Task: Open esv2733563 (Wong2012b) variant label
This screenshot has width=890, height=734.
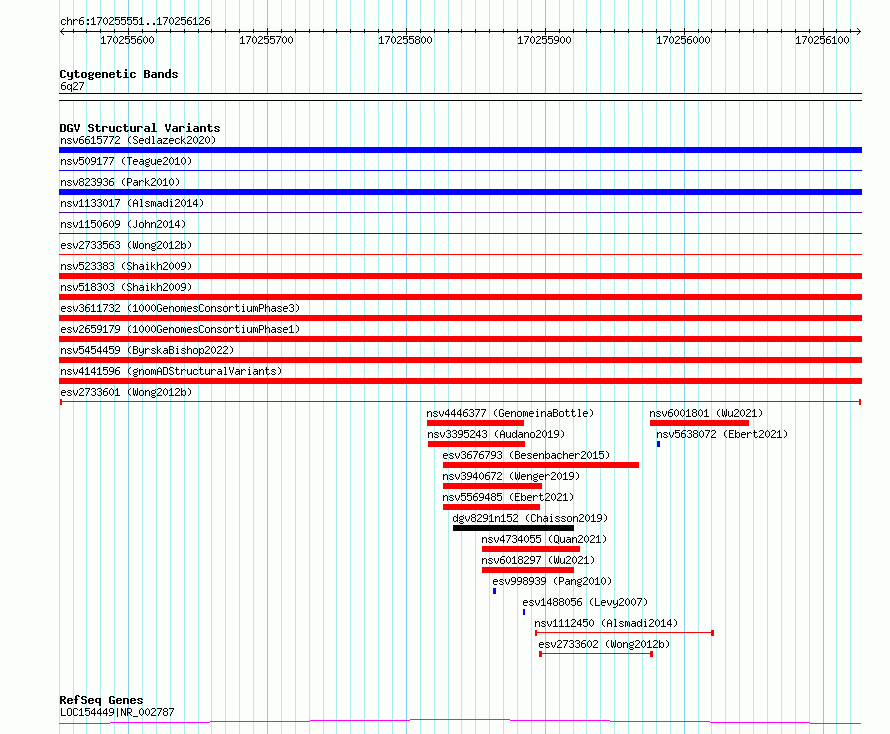Action: tap(126, 245)
